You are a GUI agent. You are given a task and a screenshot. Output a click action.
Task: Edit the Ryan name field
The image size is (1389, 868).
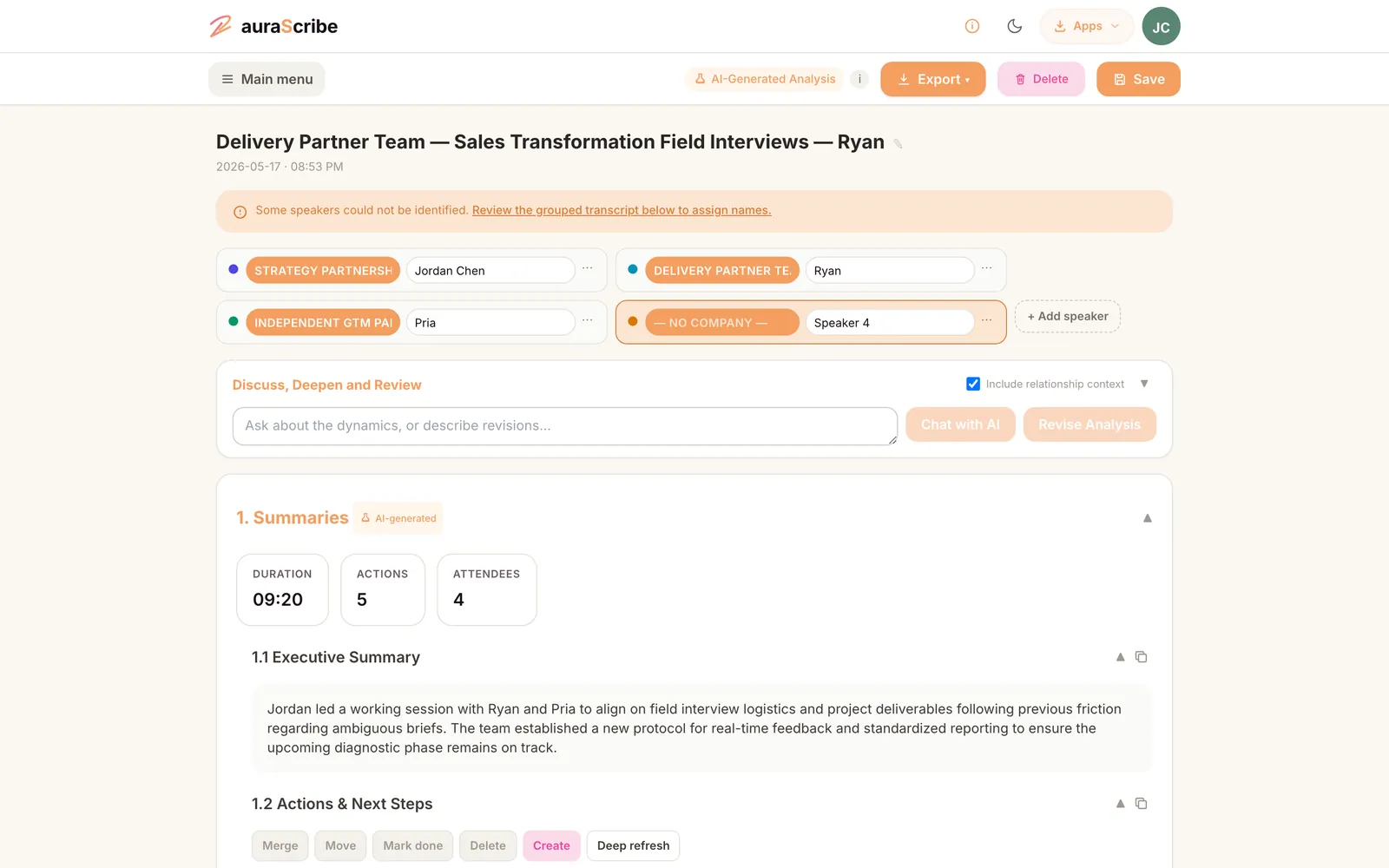coord(890,270)
